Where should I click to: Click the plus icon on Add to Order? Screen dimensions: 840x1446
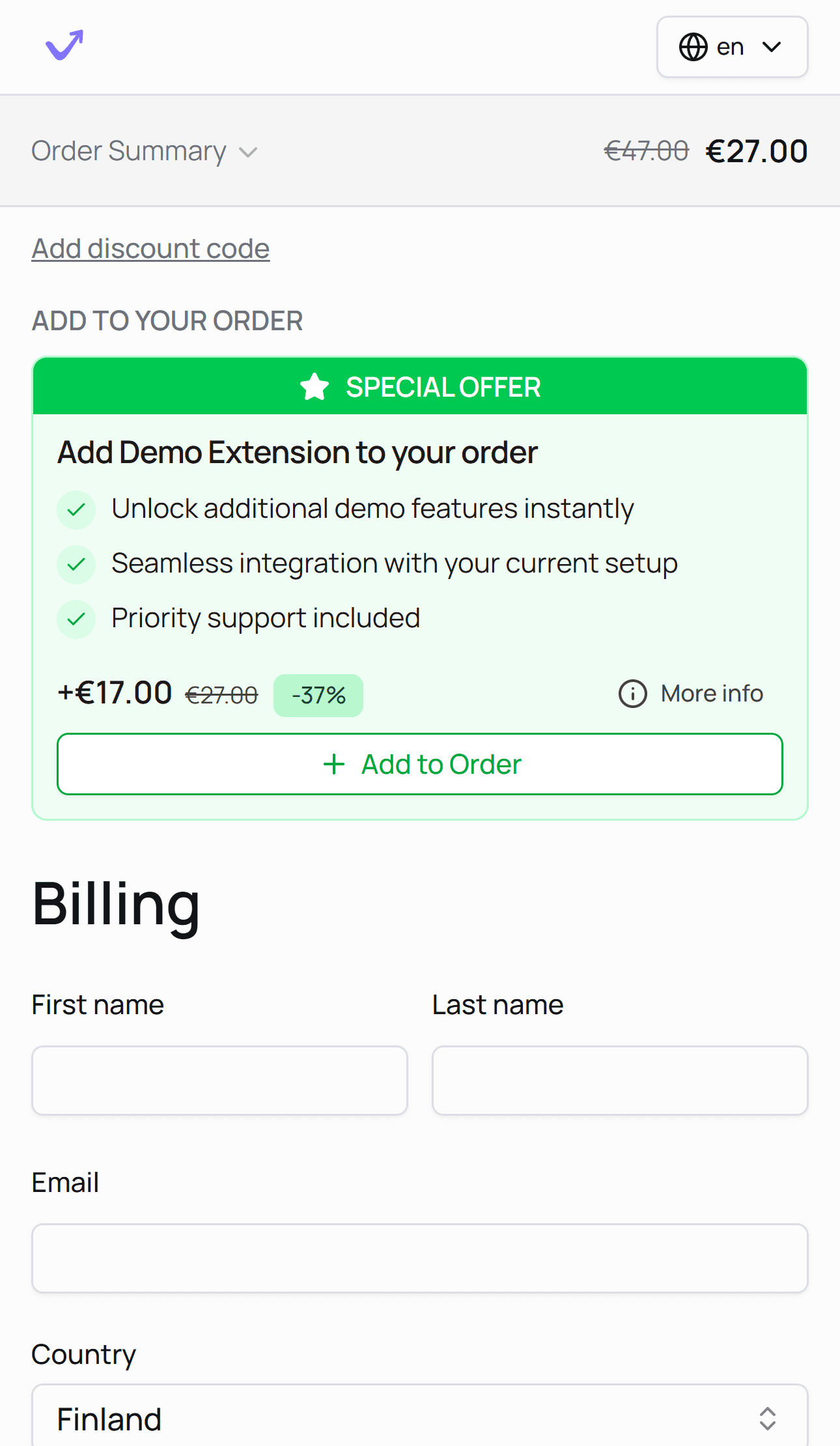(x=334, y=764)
